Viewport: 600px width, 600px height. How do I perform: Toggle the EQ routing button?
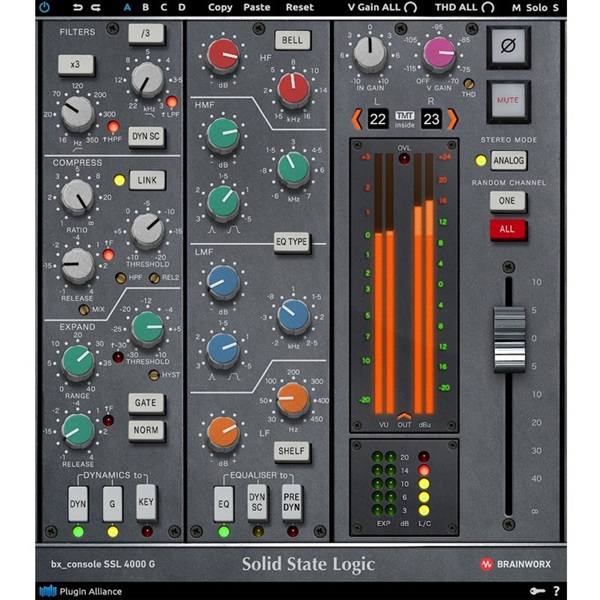pos(224,504)
